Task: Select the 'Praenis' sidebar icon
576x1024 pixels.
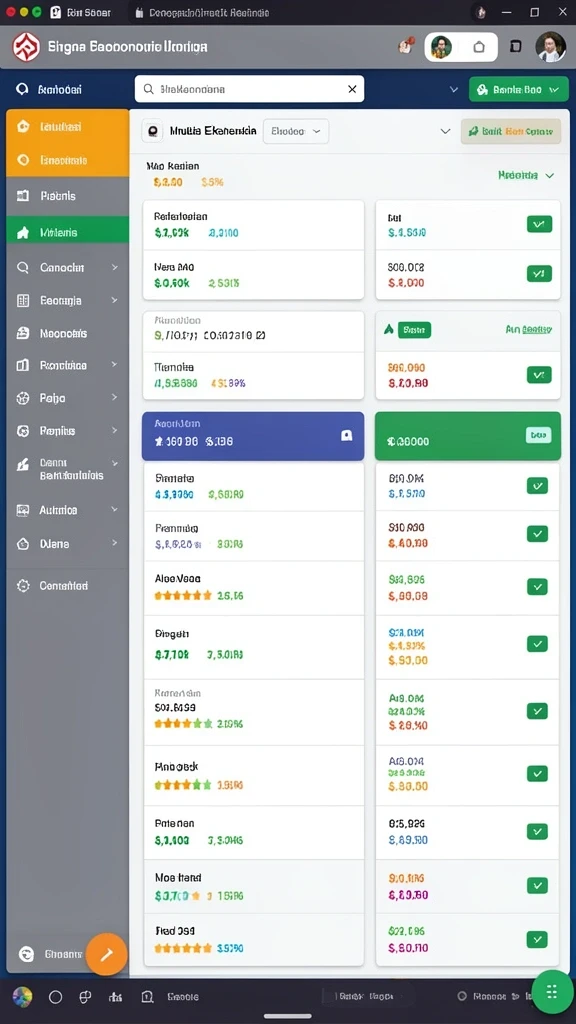Action: [23, 195]
